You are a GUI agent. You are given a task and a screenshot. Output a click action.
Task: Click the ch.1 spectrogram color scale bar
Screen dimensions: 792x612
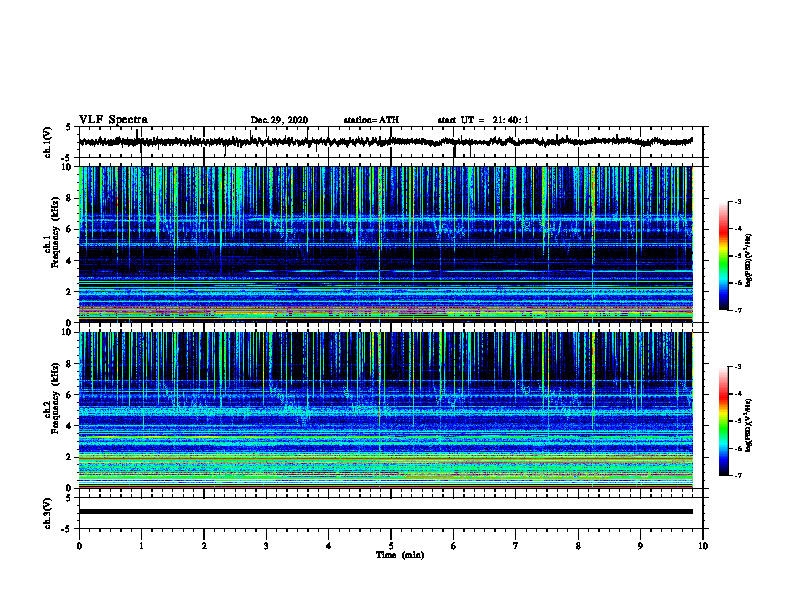click(724, 256)
